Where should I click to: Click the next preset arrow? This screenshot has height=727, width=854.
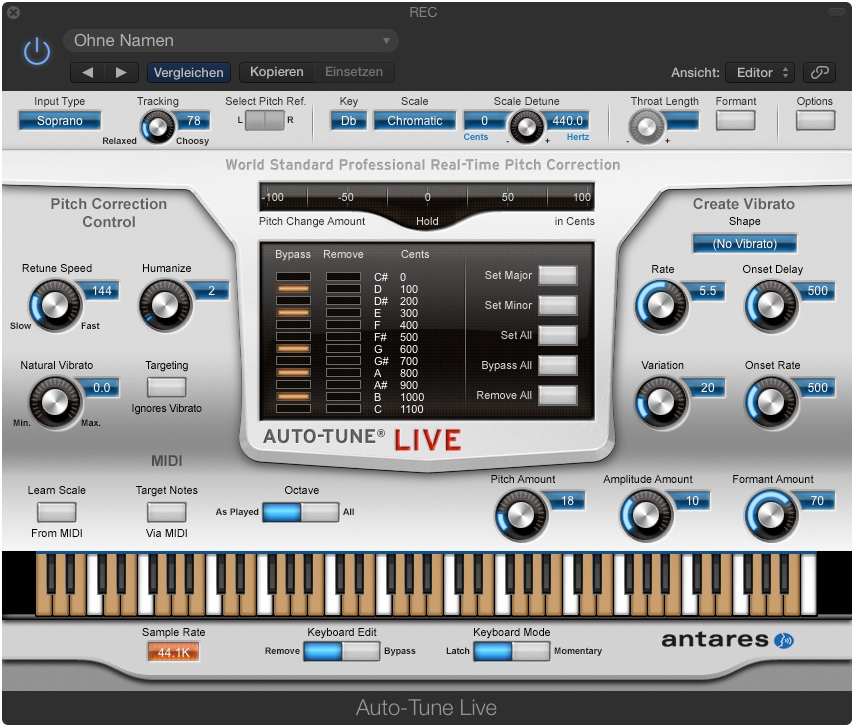(121, 72)
